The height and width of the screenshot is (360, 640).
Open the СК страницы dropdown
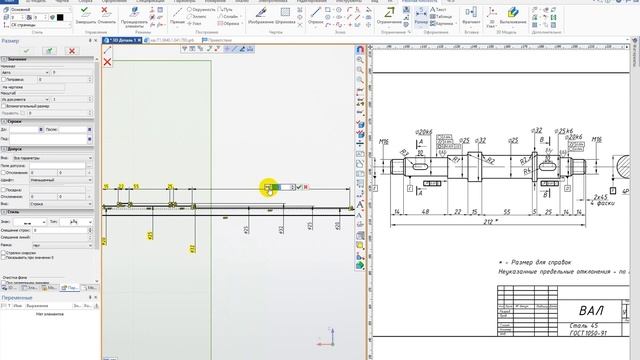click(40, 25)
